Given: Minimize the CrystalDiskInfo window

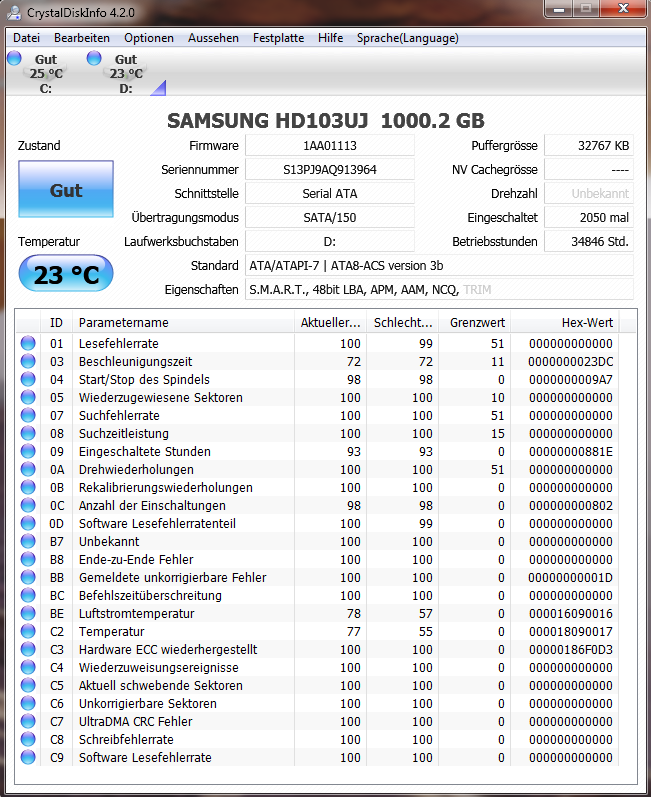Looking at the screenshot, I should point(559,9).
